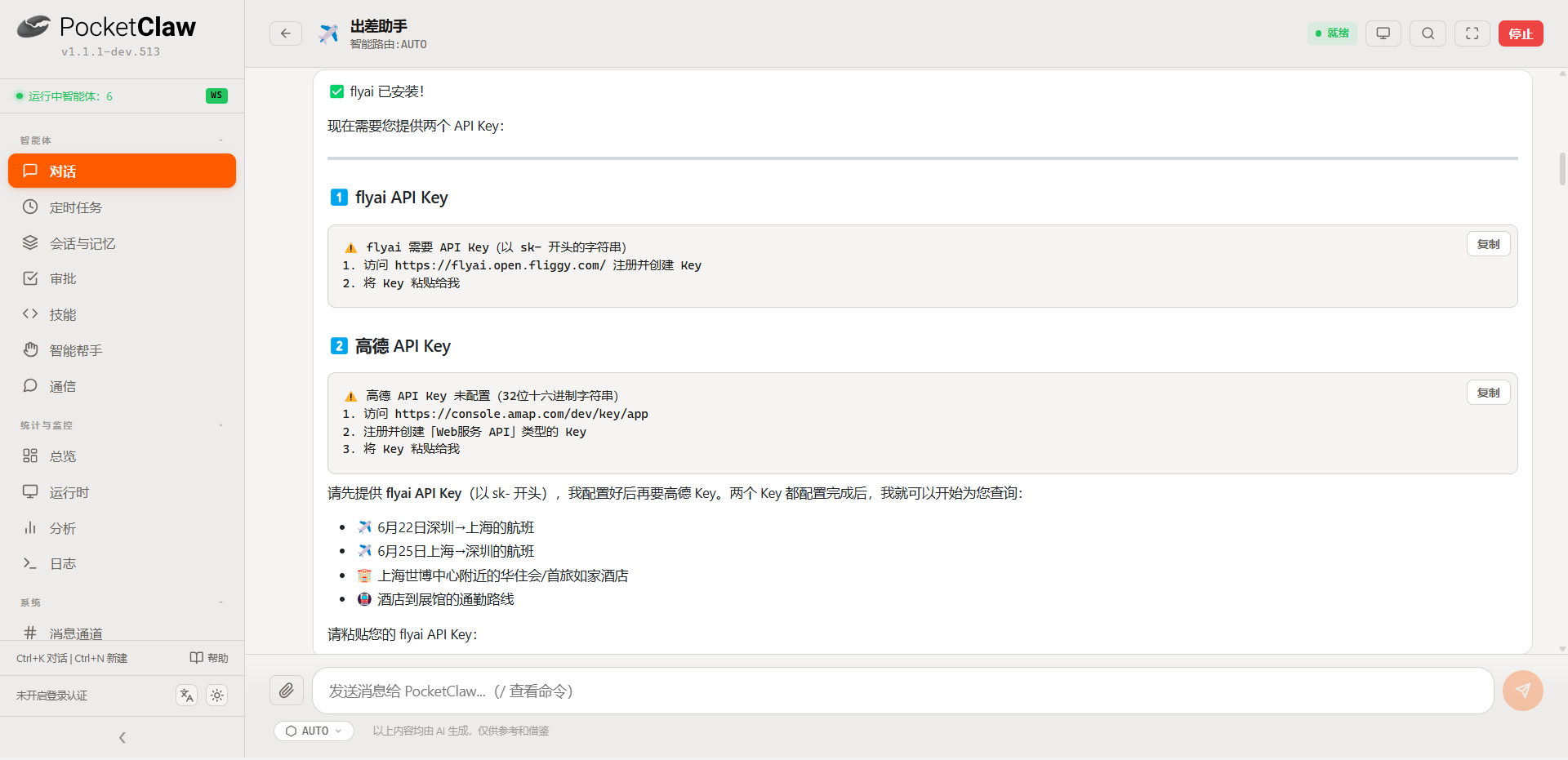This screenshot has width=1568, height=760.
Task: Open the 对话 chat section
Action: (122, 171)
